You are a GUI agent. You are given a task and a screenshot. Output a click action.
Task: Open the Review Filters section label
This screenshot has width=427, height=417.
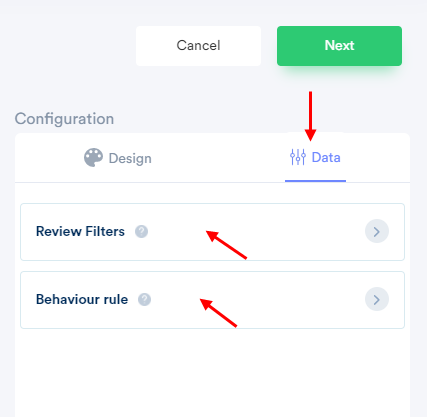pyautogui.click(x=80, y=231)
